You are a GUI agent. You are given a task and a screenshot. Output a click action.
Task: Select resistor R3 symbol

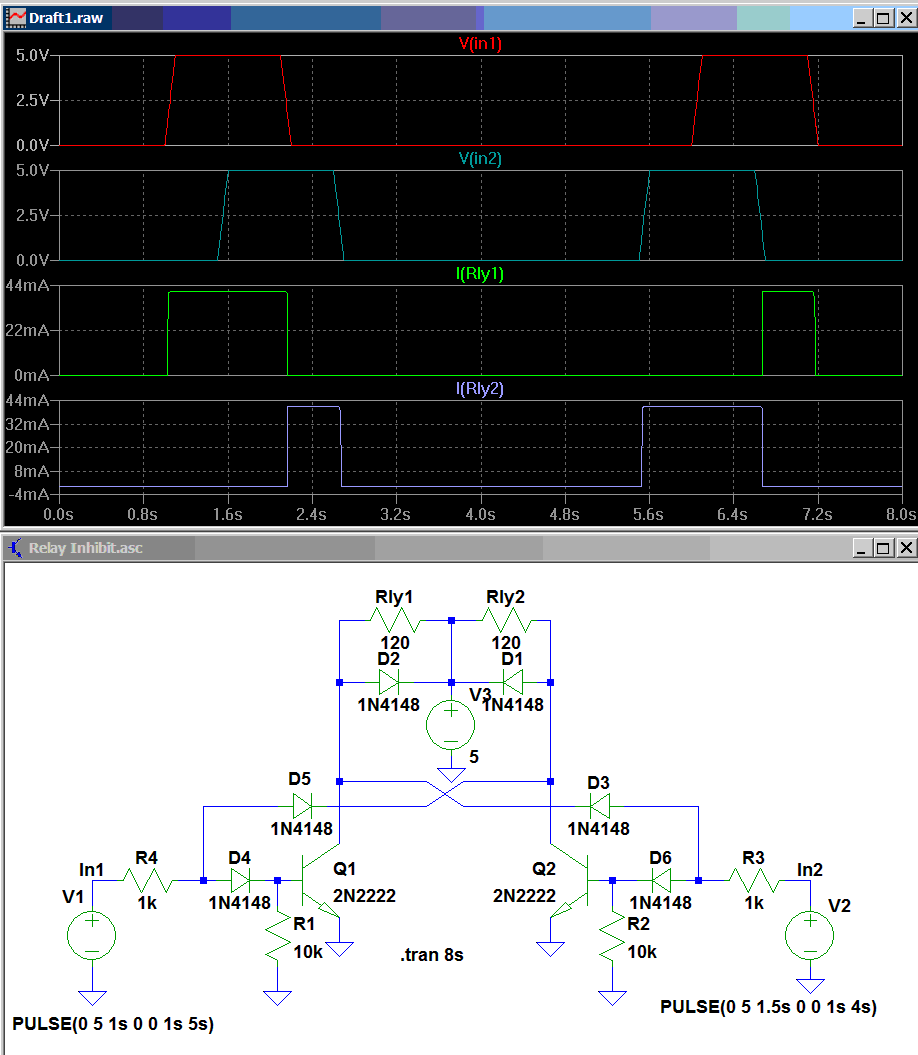754,880
